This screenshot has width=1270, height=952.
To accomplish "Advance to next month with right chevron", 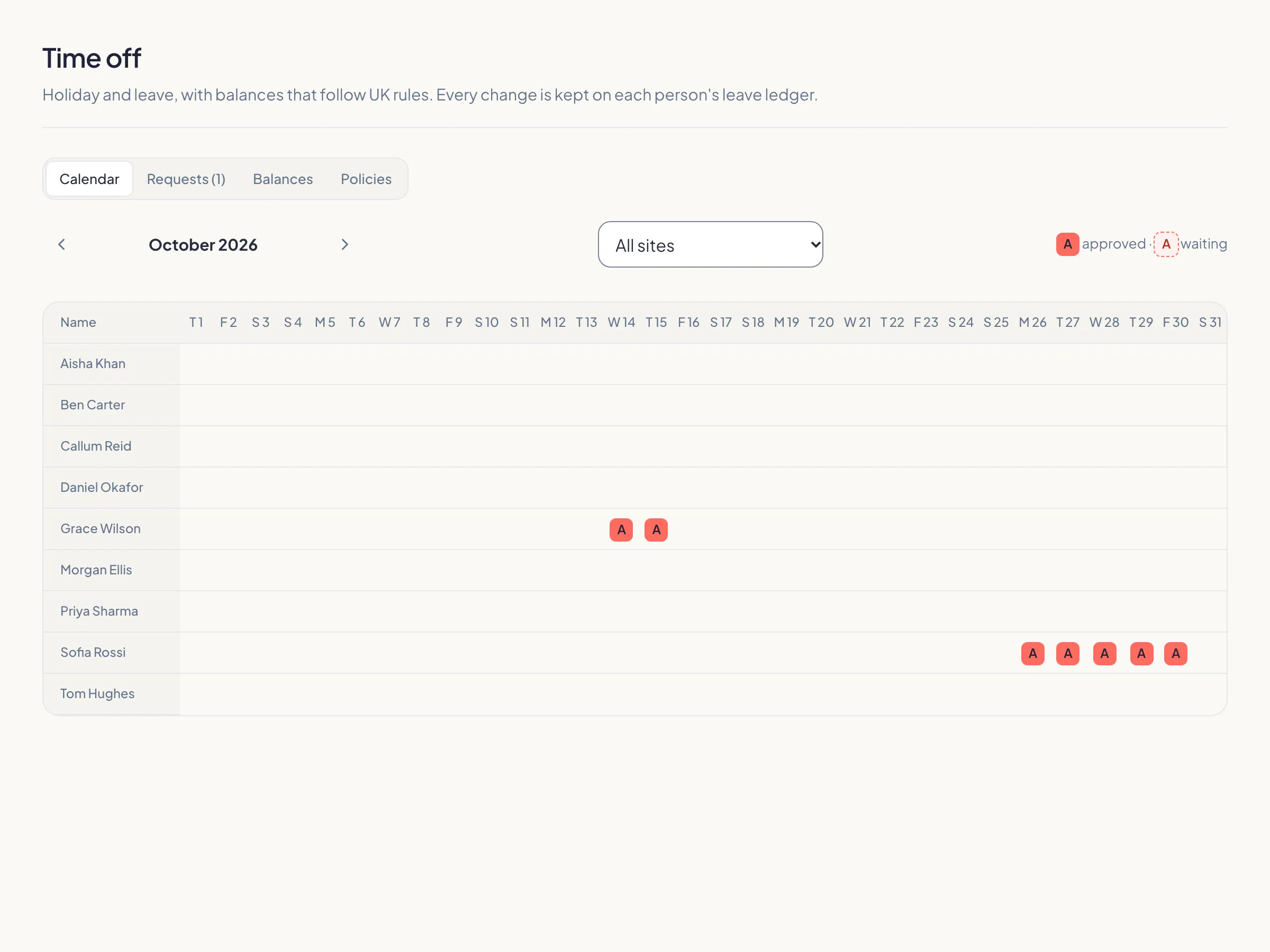I will (x=344, y=244).
